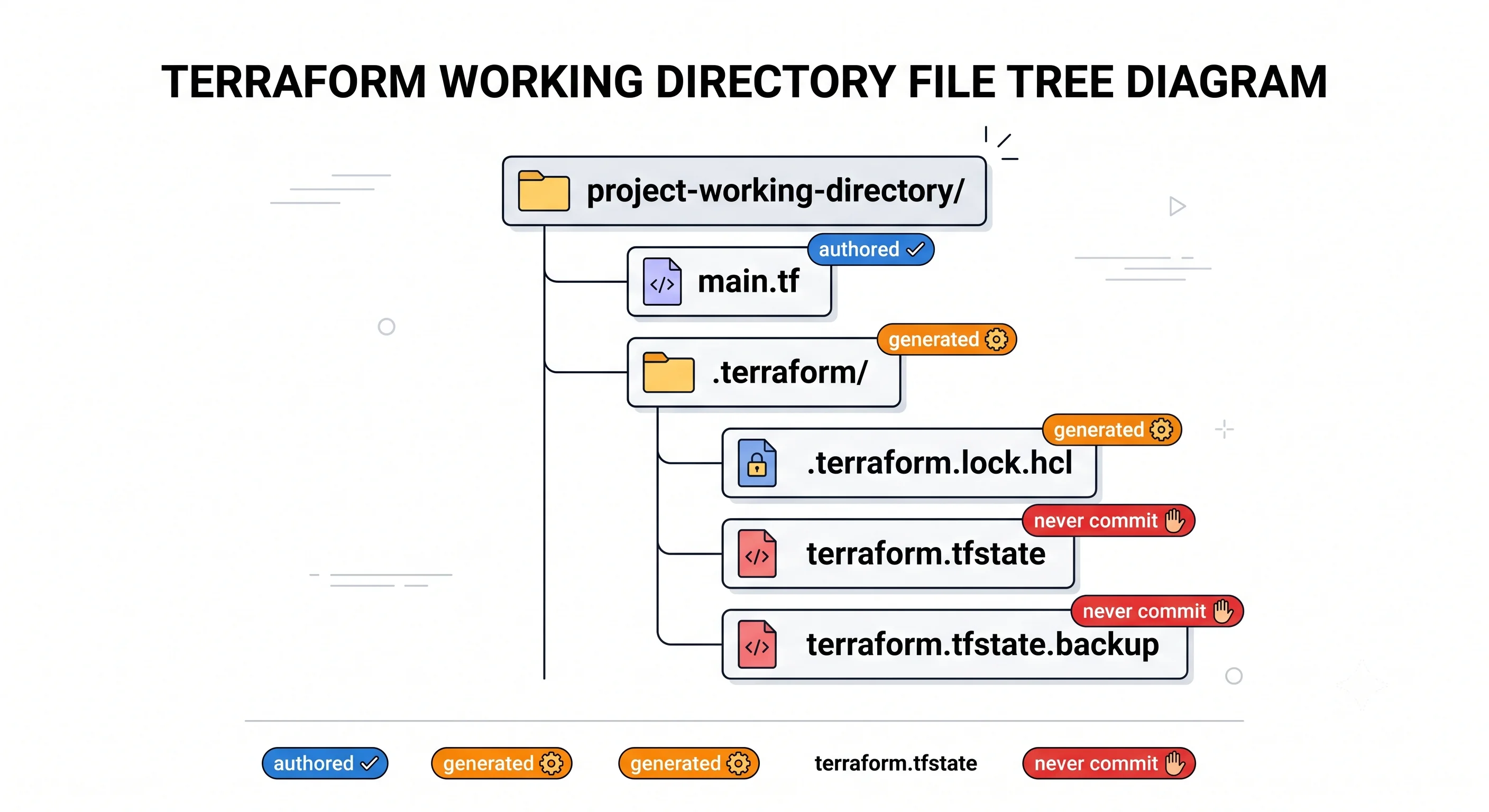Viewport: 1489px width, 812px height.
Task: Click the gear in the second legend generated badge
Action: [x=738, y=763]
